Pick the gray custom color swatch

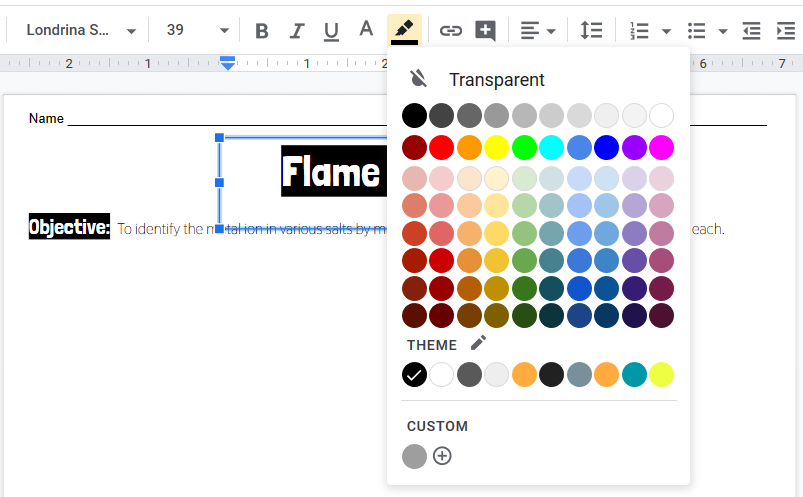click(x=414, y=456)
